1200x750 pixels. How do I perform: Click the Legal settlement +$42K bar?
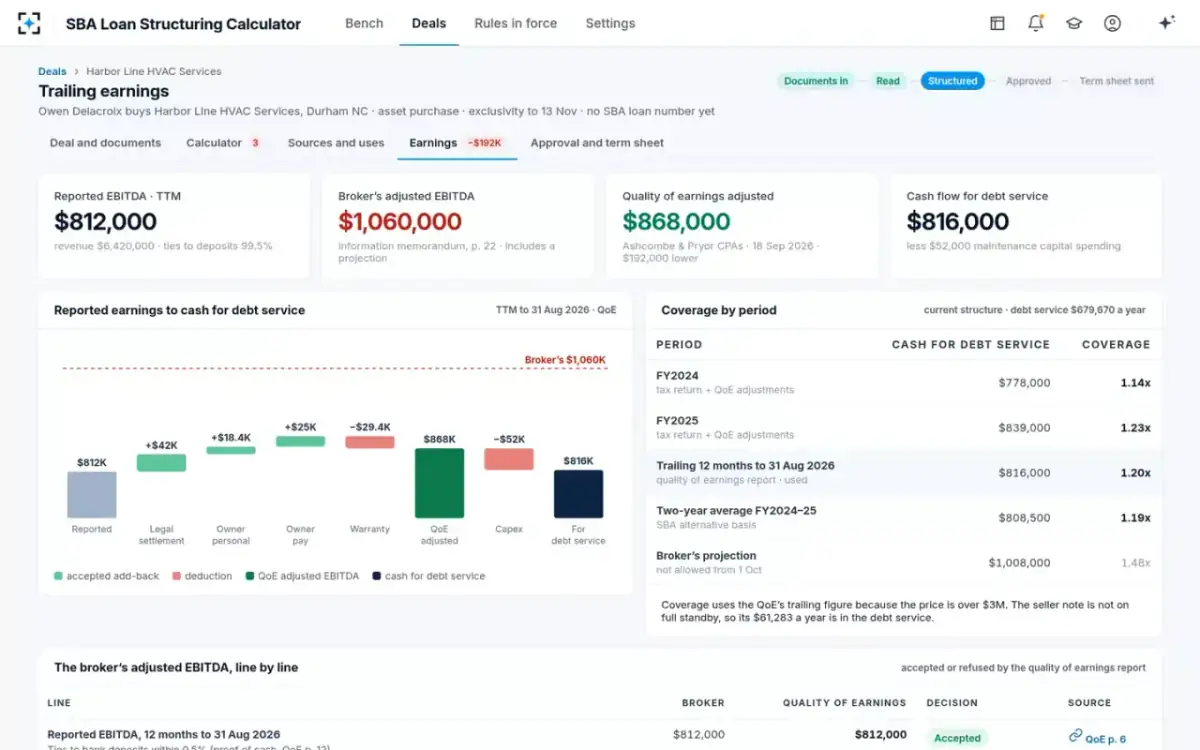pyautogui.click(x=161, y=462)
